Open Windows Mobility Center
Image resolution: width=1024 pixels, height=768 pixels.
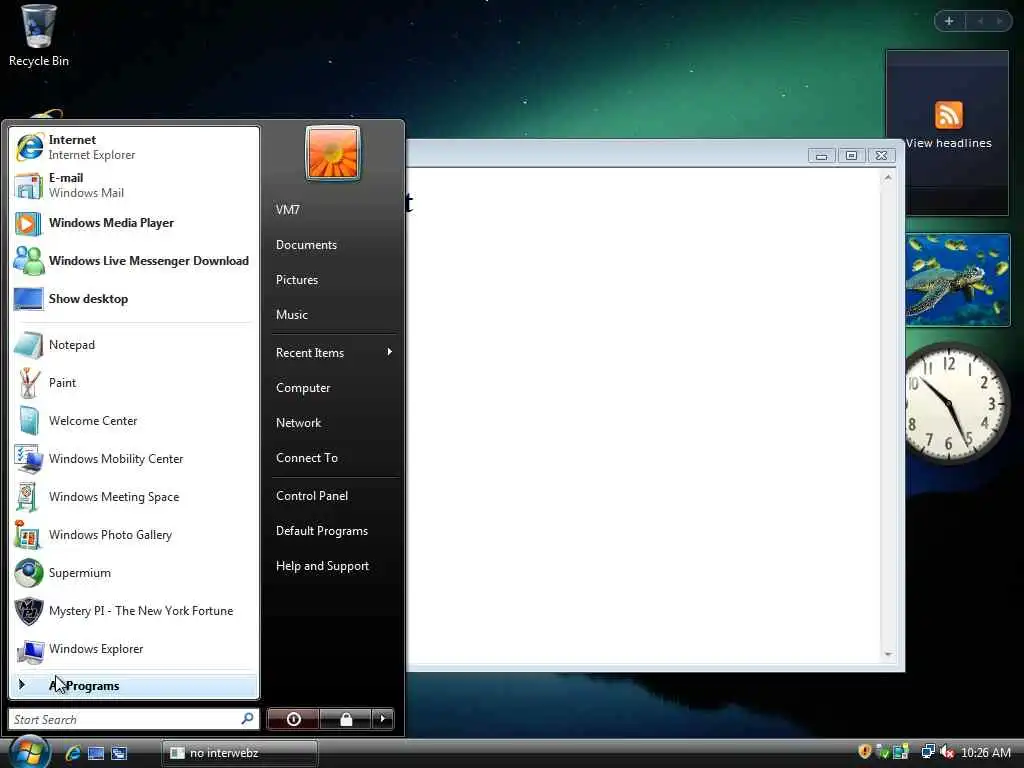[x=134, y=458]
